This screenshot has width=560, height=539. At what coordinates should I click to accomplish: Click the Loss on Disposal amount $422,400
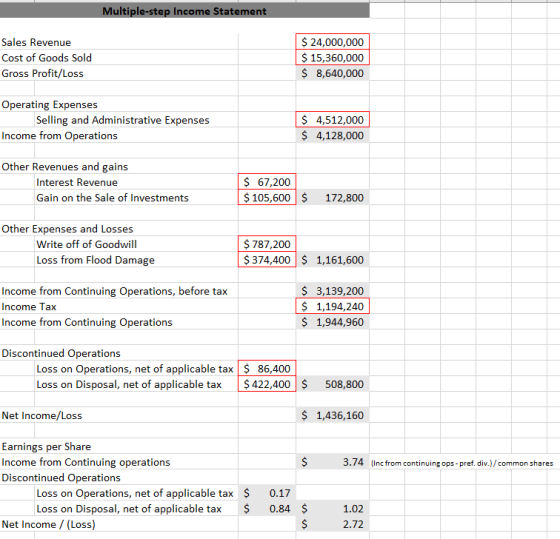(x=267, y=384)
